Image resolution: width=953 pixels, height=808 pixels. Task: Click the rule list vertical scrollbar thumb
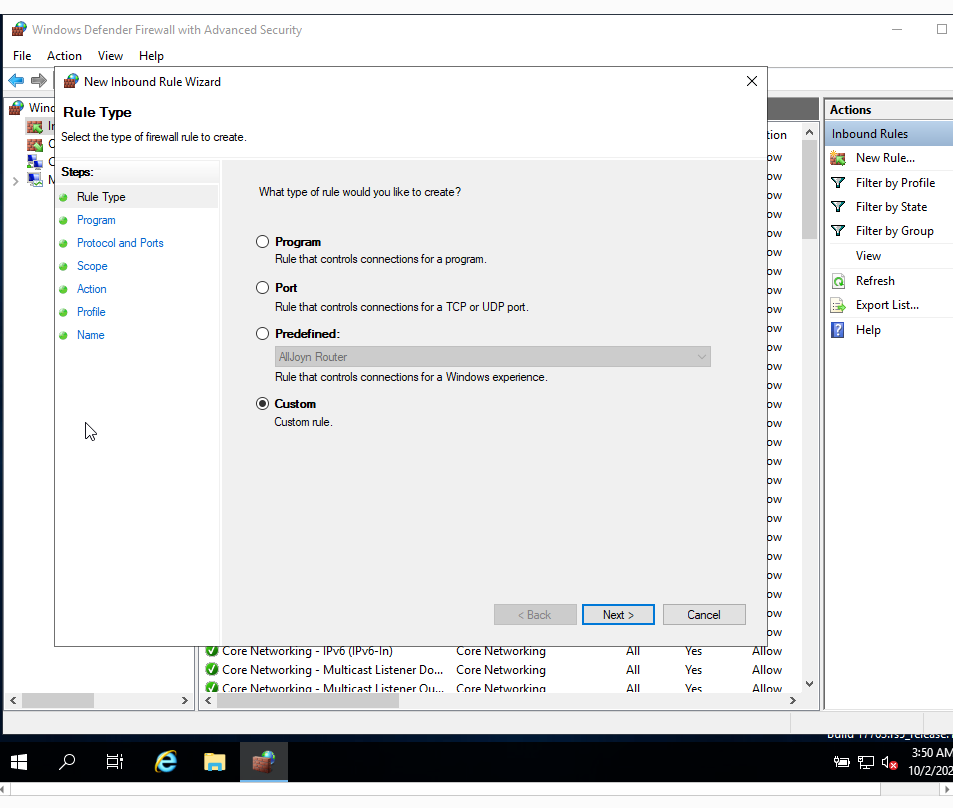pos(809,190)
